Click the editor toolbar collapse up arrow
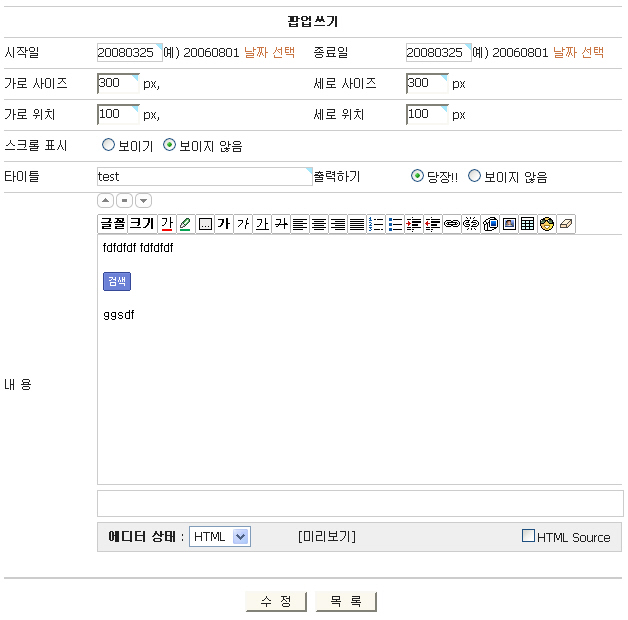The height and width of the screenshot is (620, 628). [x=106, y=201]
